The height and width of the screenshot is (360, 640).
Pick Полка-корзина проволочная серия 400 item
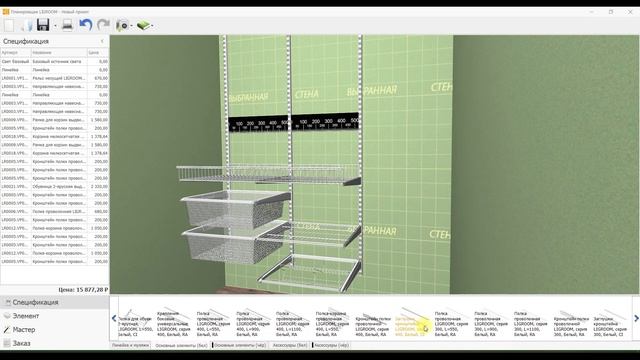pyautogui.click(x=332, y=322)
